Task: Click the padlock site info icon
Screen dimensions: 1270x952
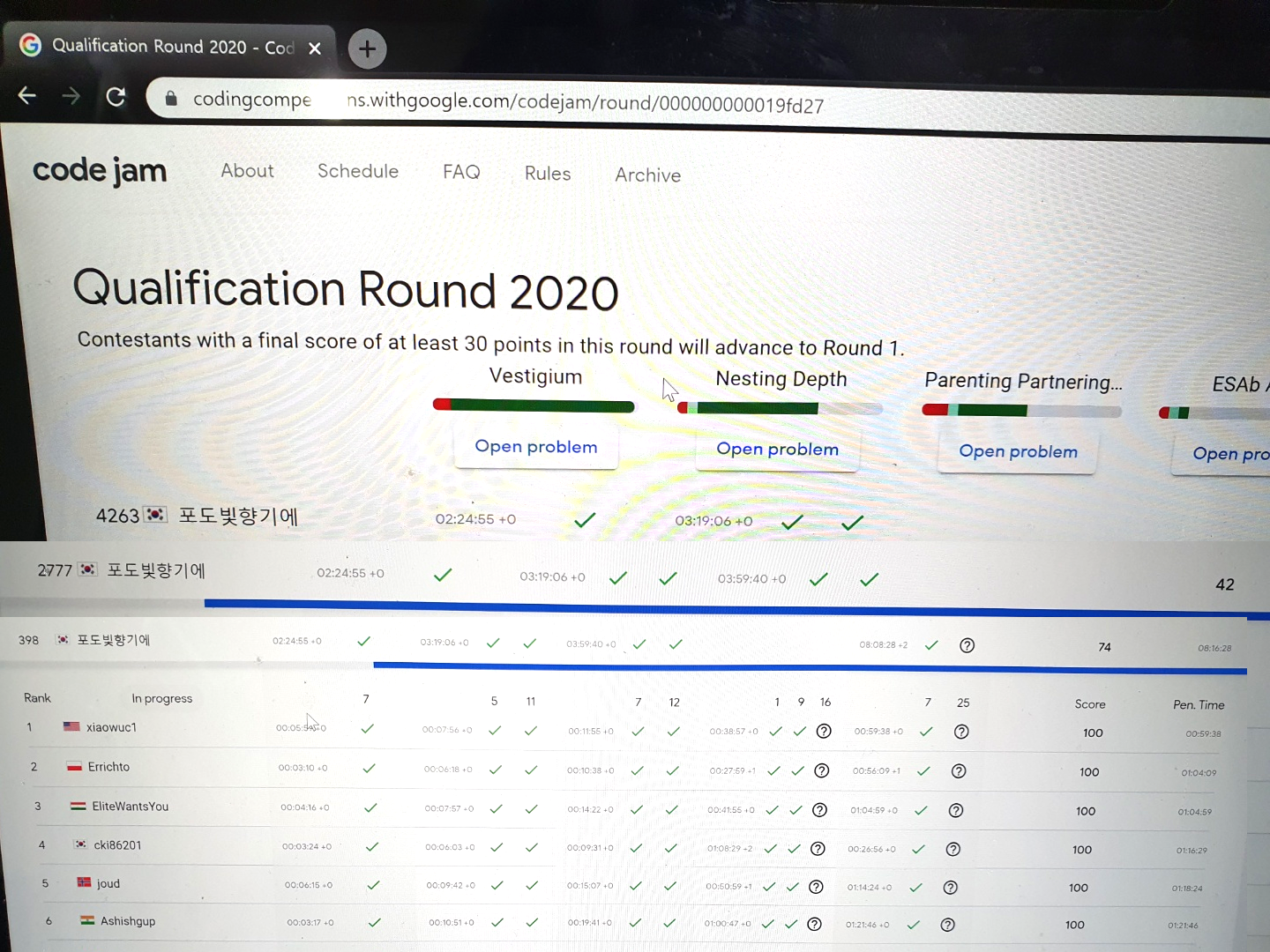Action: coord(171,98)
